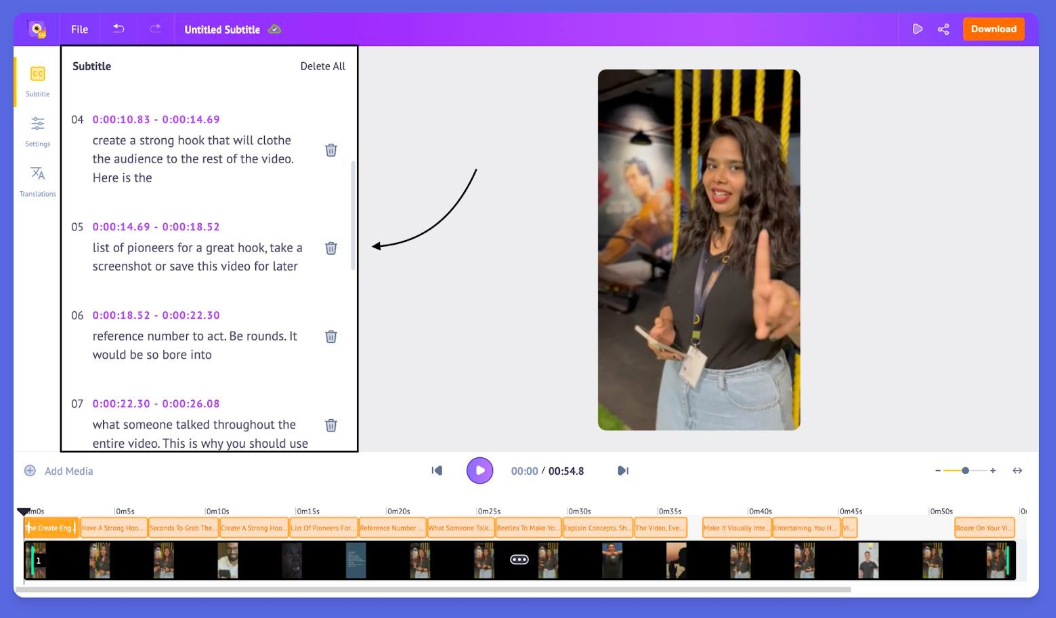Fit the timeline to width

[1017, 471]
